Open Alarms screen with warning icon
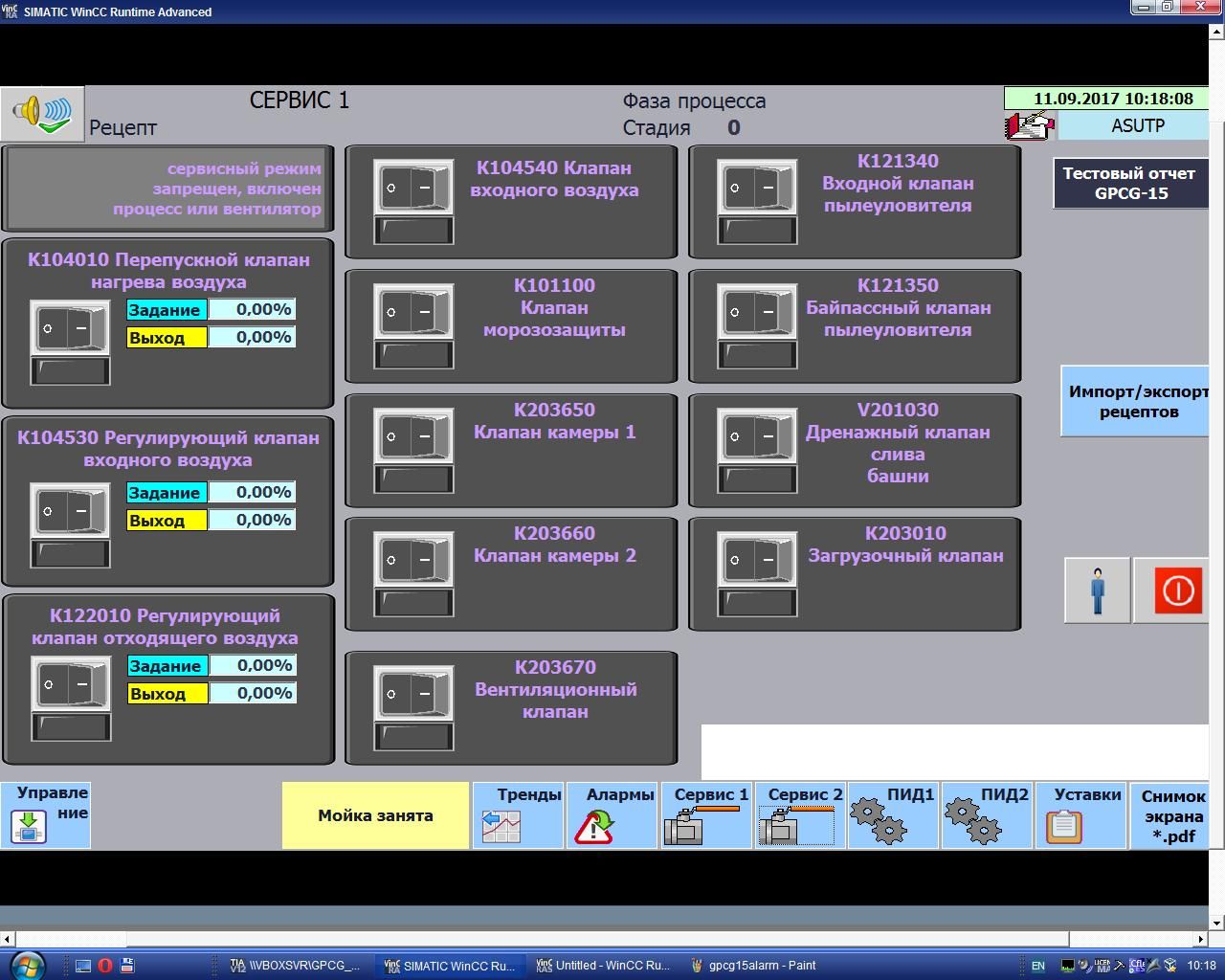This screenshot has height=980, width=1225. (x=612, y=815)
